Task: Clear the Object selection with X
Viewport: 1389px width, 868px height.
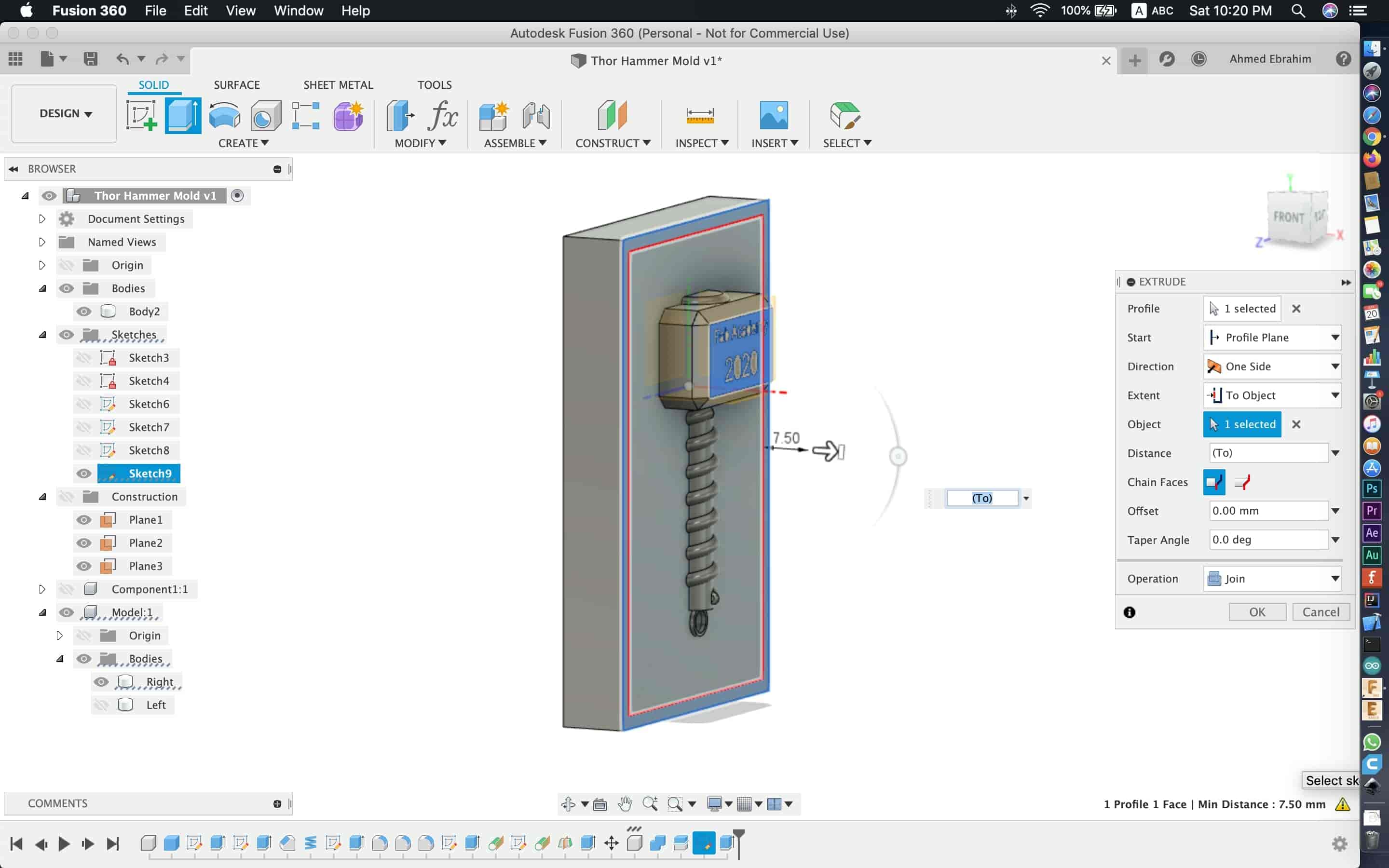Action: 1296,424
